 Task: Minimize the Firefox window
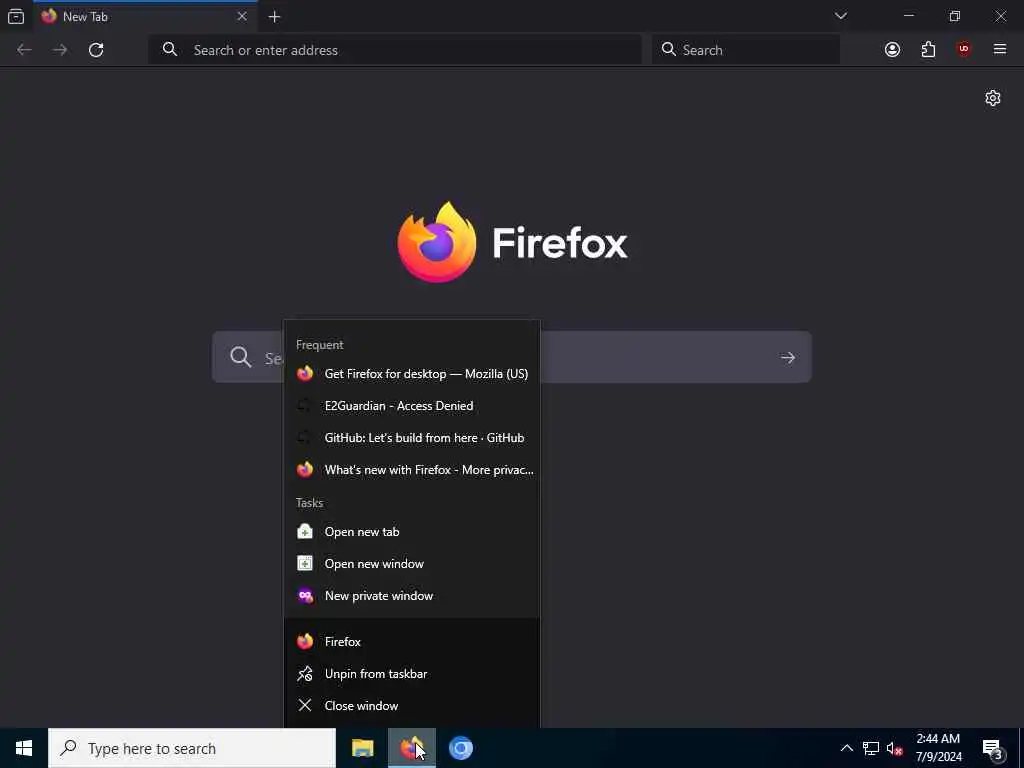point(908,16)
